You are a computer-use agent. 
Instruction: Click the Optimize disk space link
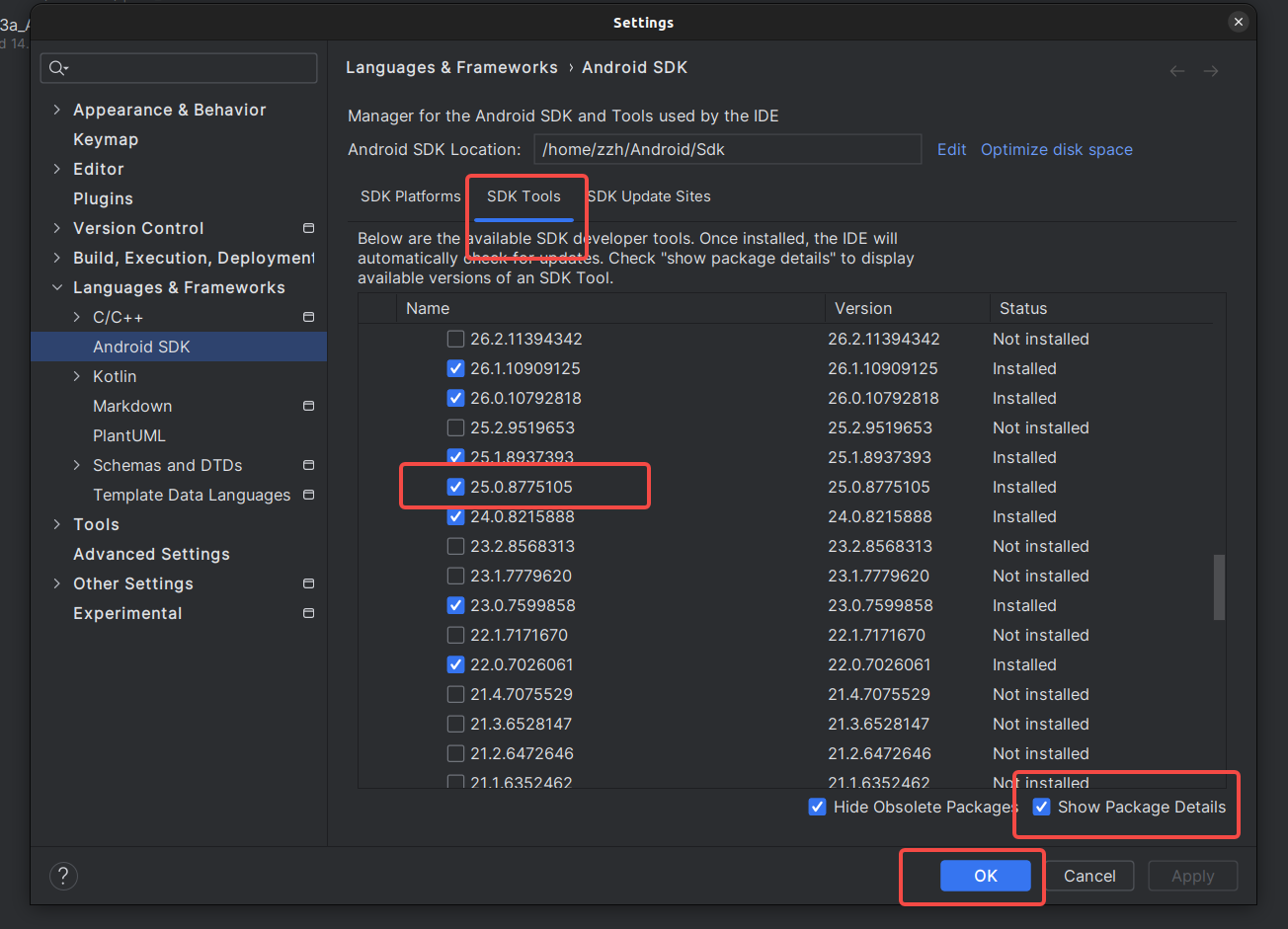[x=1057, y=149]
